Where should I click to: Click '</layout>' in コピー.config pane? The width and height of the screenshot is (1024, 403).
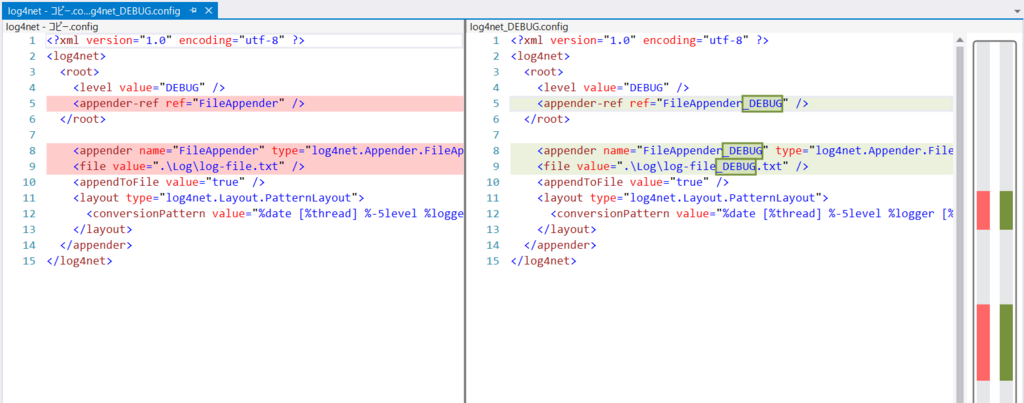tap(103, 230)
